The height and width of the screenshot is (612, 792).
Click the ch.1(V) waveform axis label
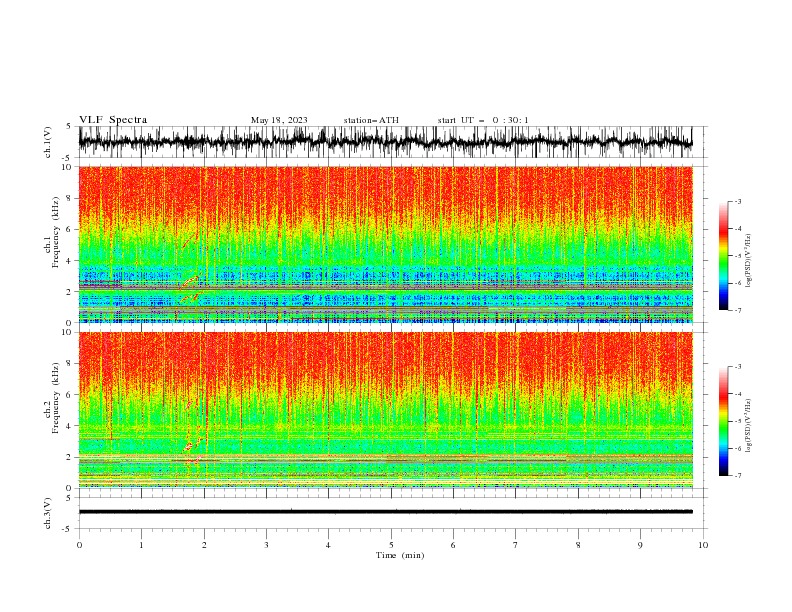tap(48, 142)
